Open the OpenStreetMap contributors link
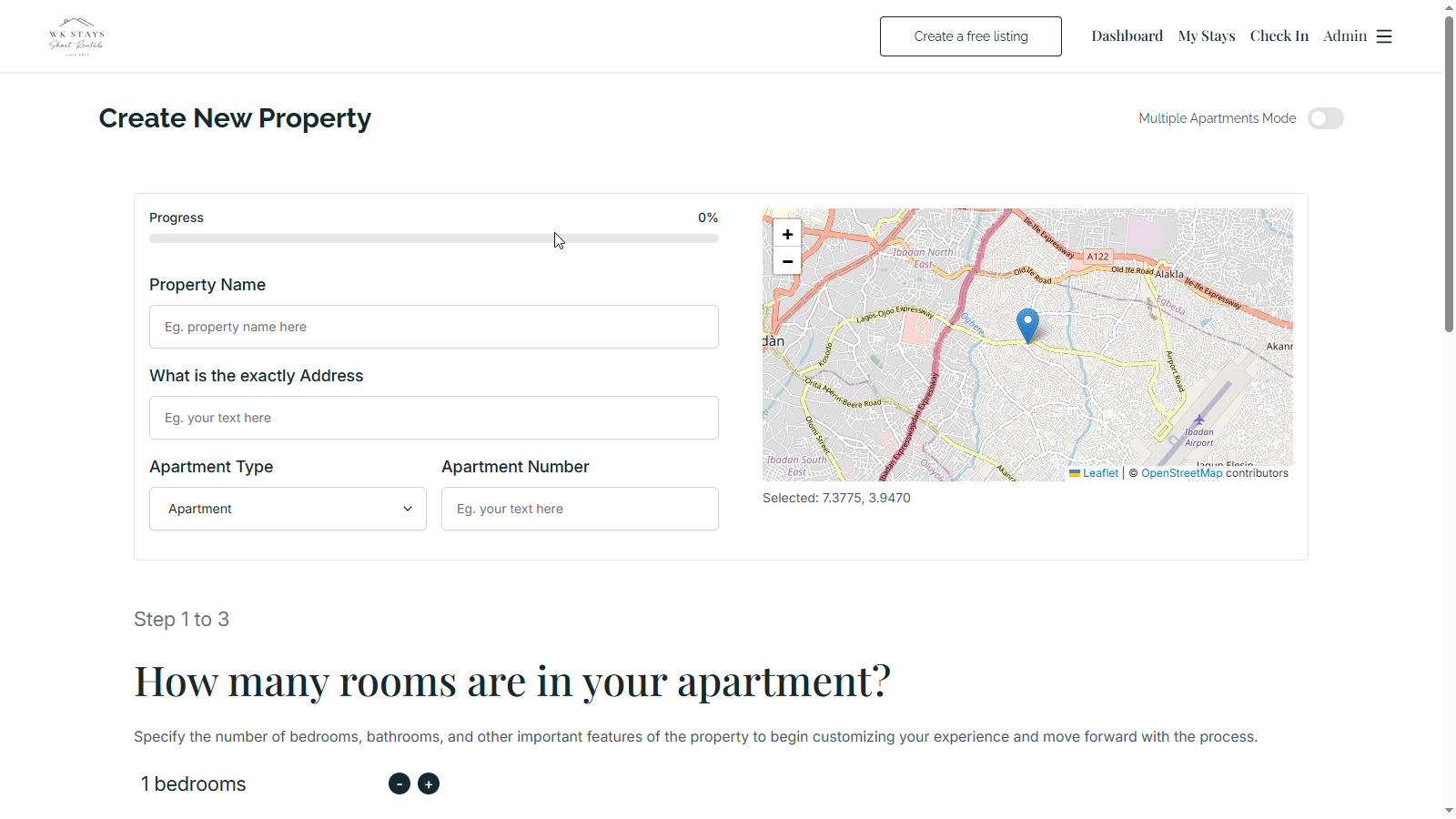 point(1181,473)
